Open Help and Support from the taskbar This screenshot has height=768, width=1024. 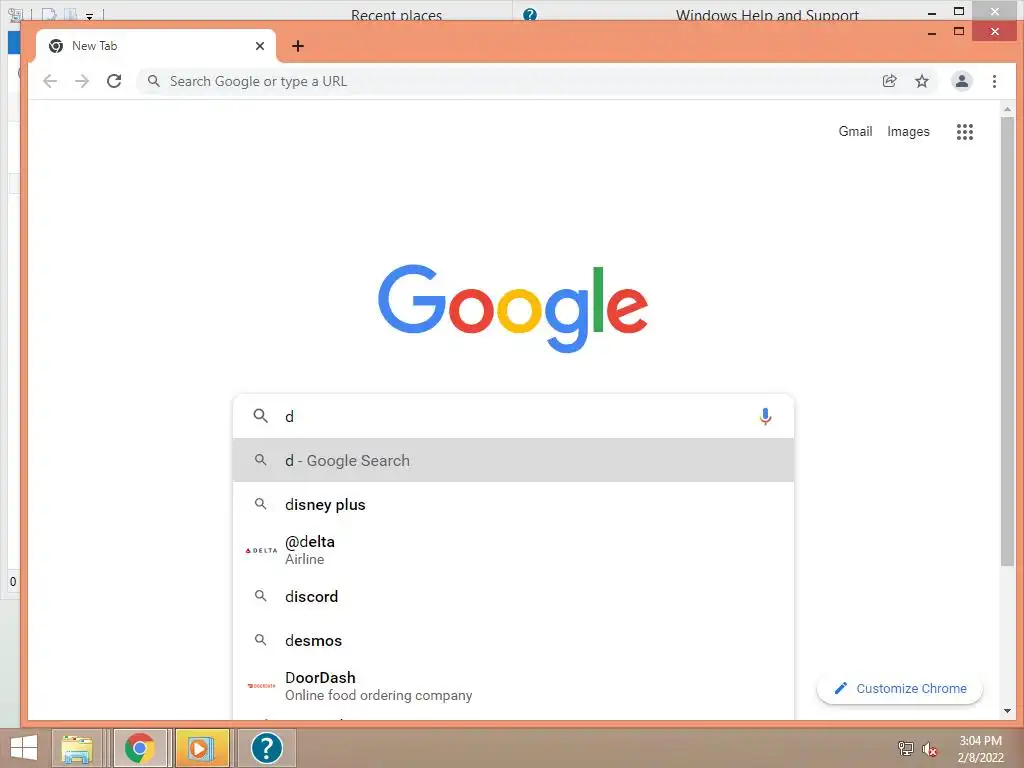(x=266, y=748)
